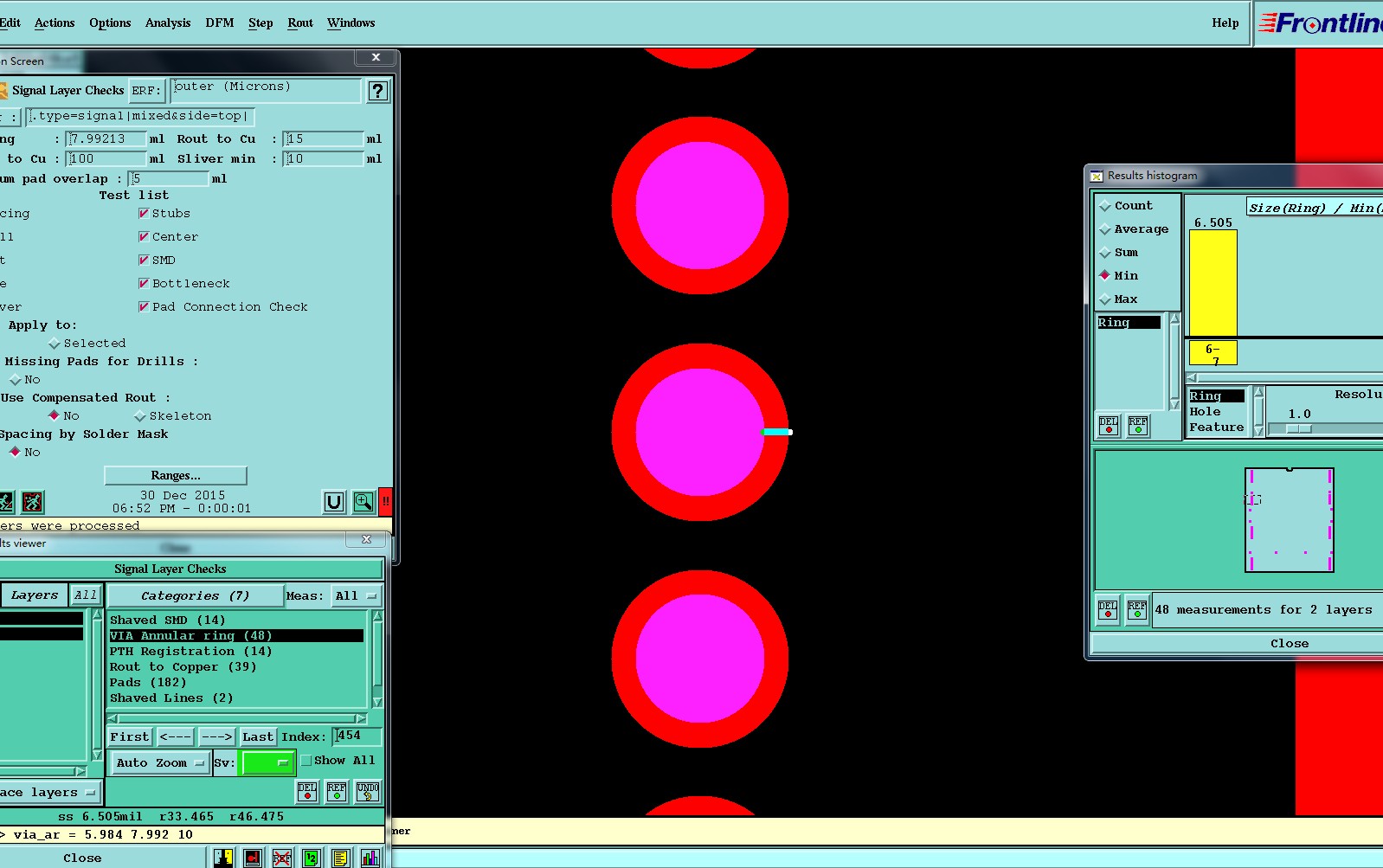Screen dimensions: 1383x868
Task: Open the Analysis menu
Action: click(x=168, y=23)
